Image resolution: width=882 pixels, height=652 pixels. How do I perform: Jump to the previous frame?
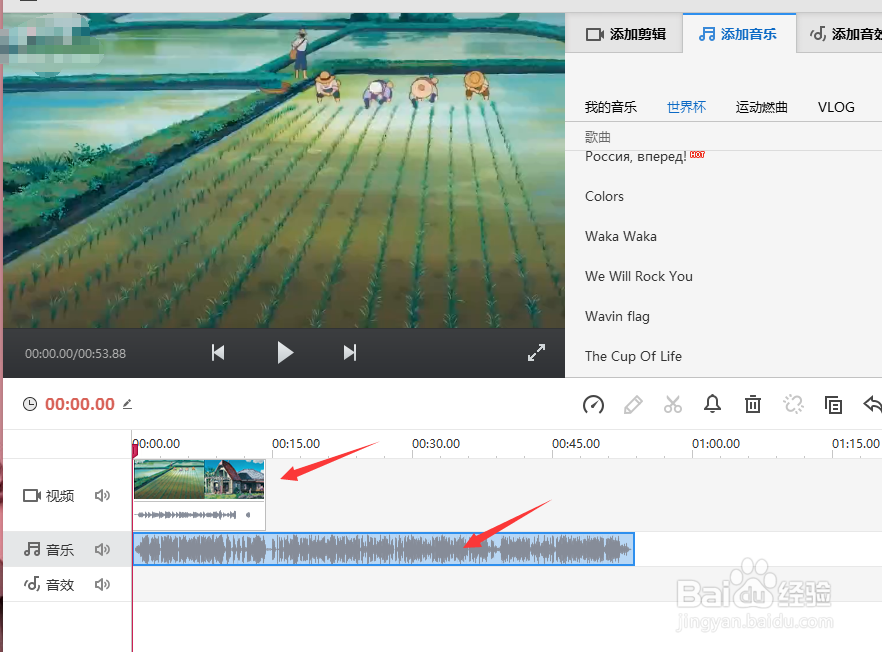(x=218, y=353)
